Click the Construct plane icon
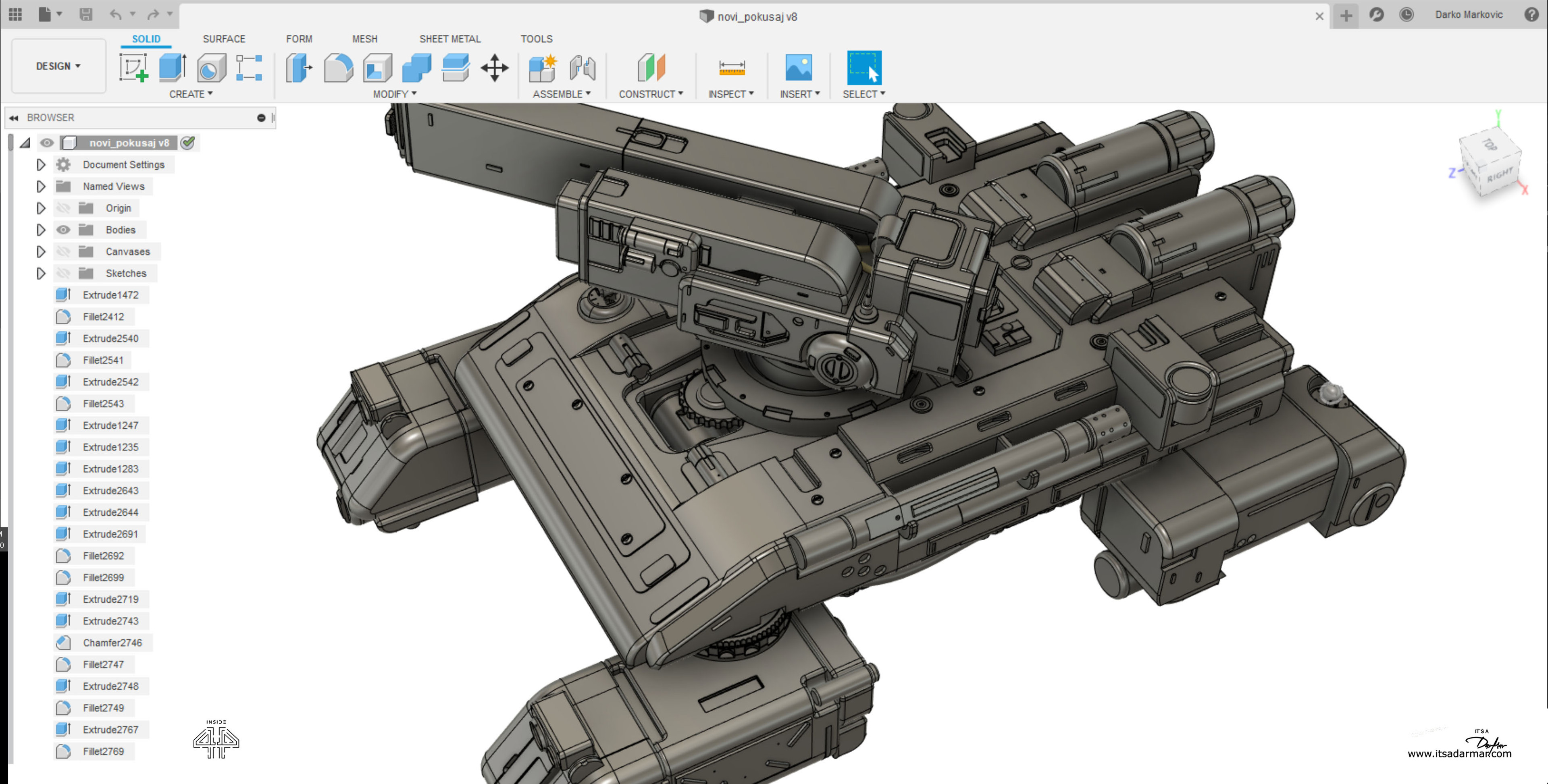1548x784 pixels. coord(651,67)
